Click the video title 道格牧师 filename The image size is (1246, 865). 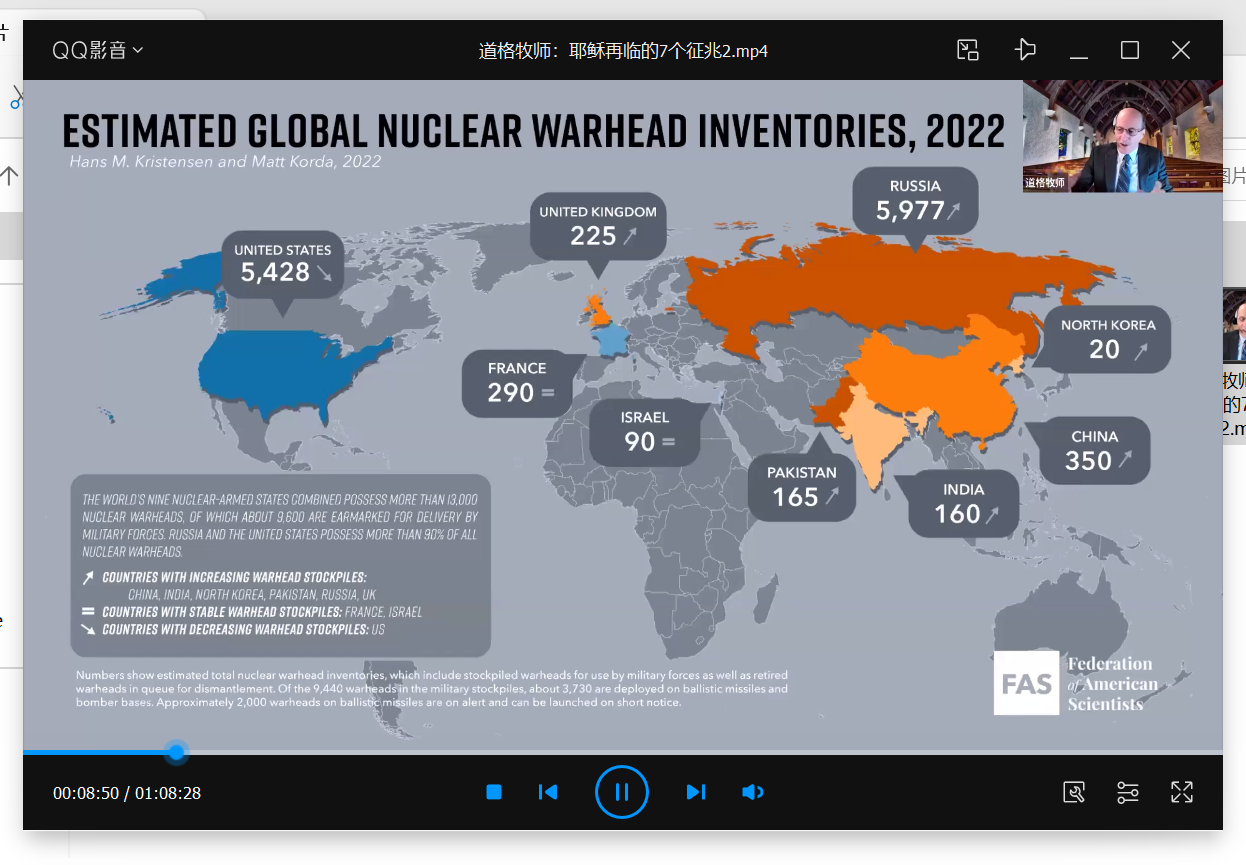pyautogui.click(x=622, y=51)
